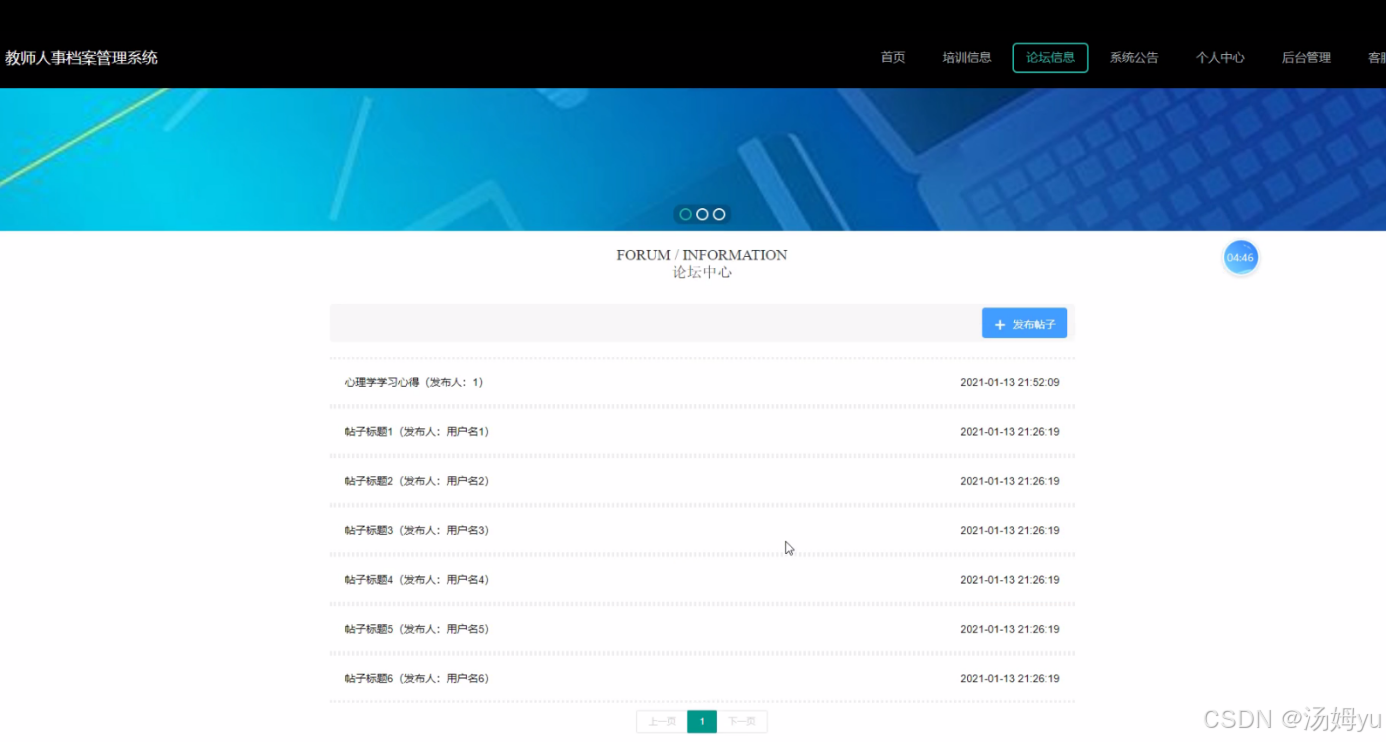Open the post 帖子标题5
This screenshot has height=742, width=1386.
coord(702,629)
